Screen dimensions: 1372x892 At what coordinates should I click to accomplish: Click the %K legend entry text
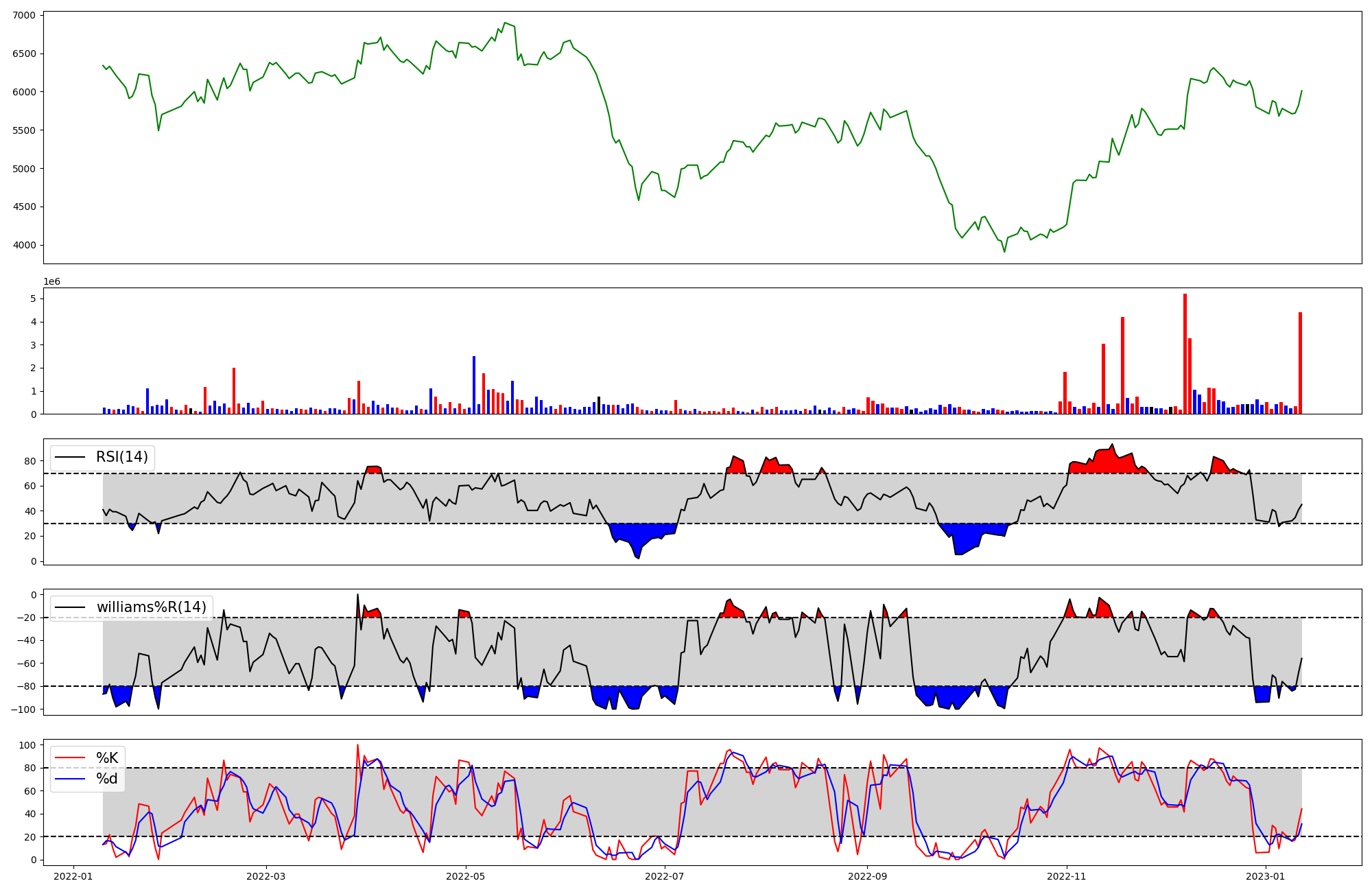click(x=107, y=758)
